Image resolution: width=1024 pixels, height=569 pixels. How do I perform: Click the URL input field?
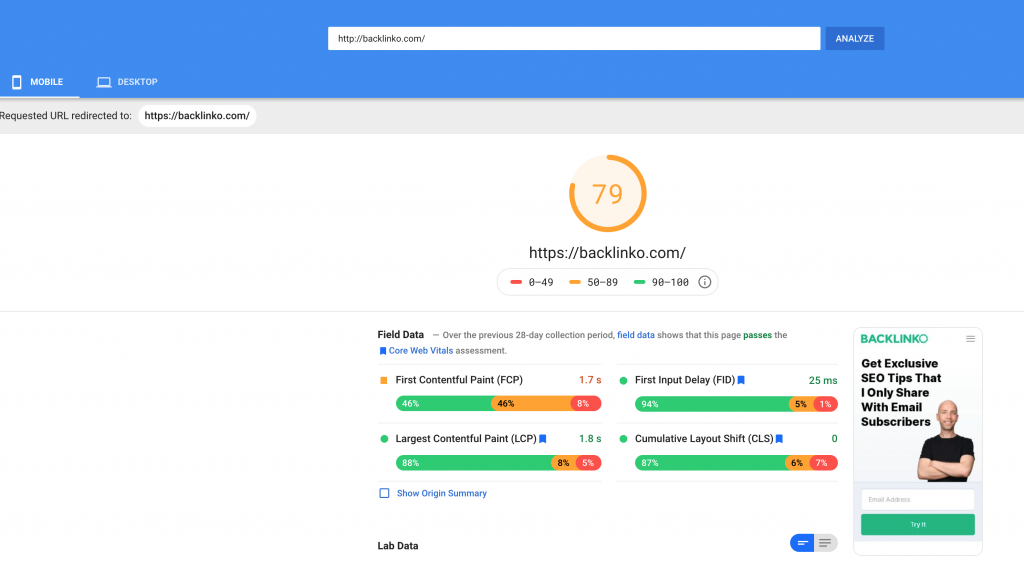[574, 38]
